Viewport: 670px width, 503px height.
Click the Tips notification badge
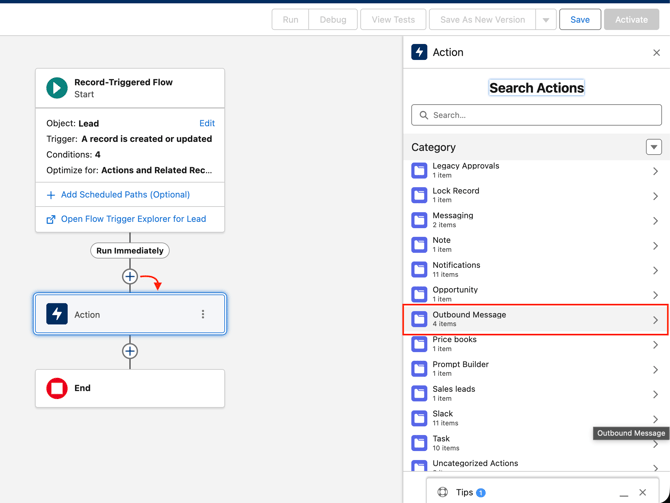click(x=481, y=493)
